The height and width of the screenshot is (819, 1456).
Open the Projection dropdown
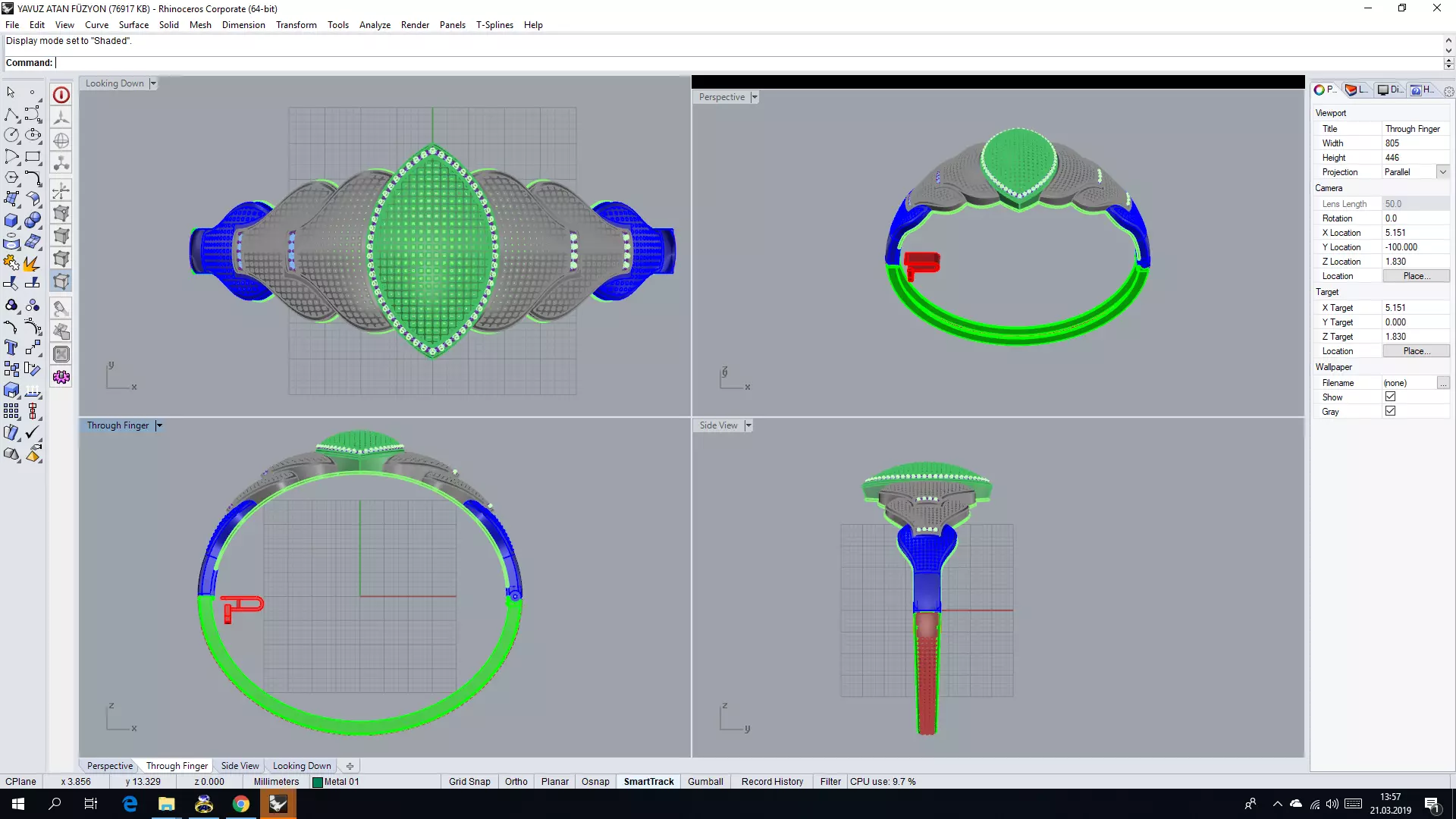[x=1442, y=172]
